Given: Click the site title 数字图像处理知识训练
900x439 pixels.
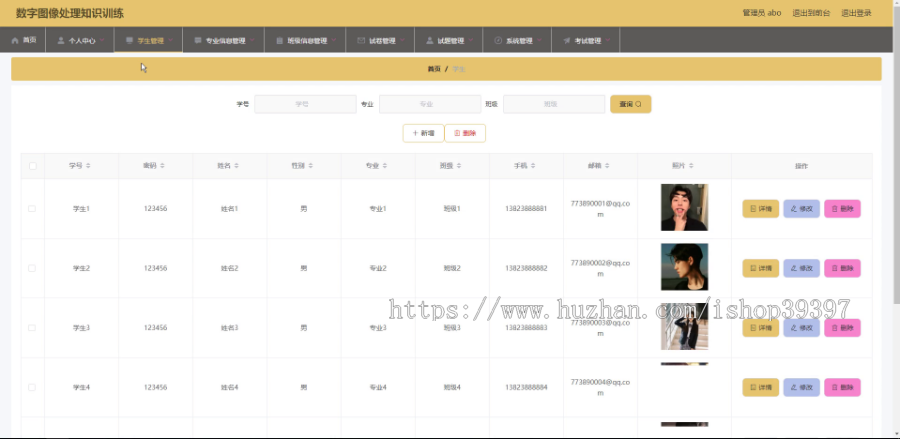Looking at the screenshot, I should (x=69, y=13).
